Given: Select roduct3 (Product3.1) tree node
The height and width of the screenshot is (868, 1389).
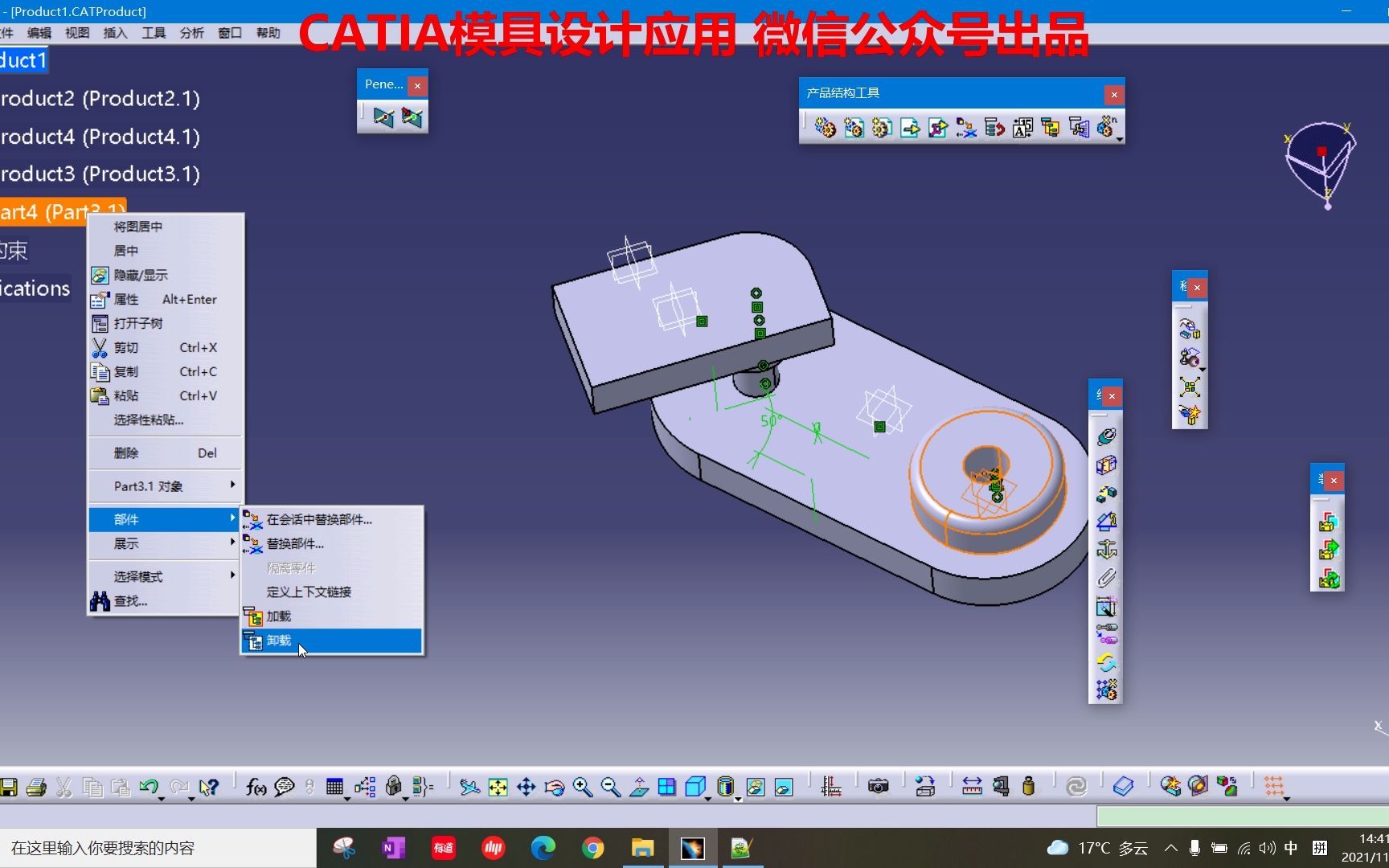Looking at the screenshot, I should point(100,174).
